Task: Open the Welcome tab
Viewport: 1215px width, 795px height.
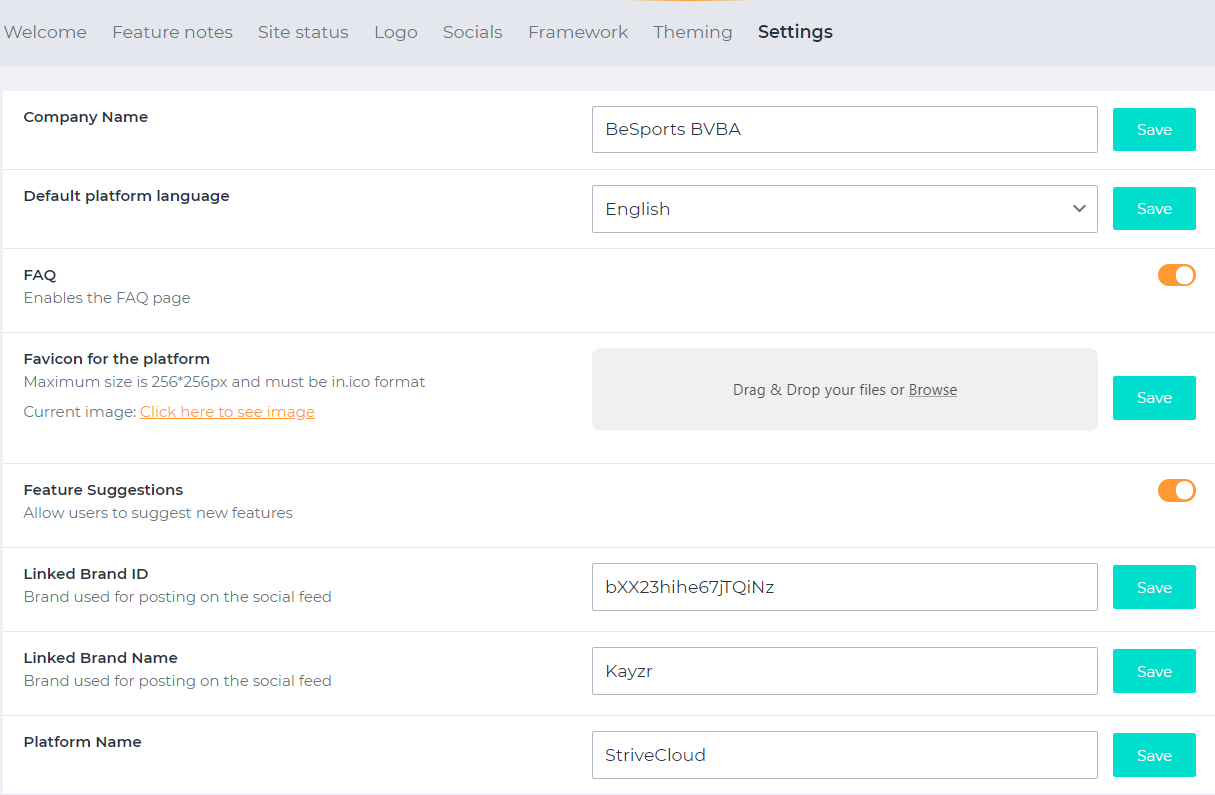Action: pos(45,32)
